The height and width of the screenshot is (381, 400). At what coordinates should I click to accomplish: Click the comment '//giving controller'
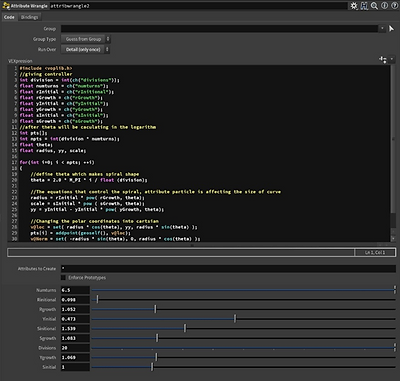coord(46,74)
